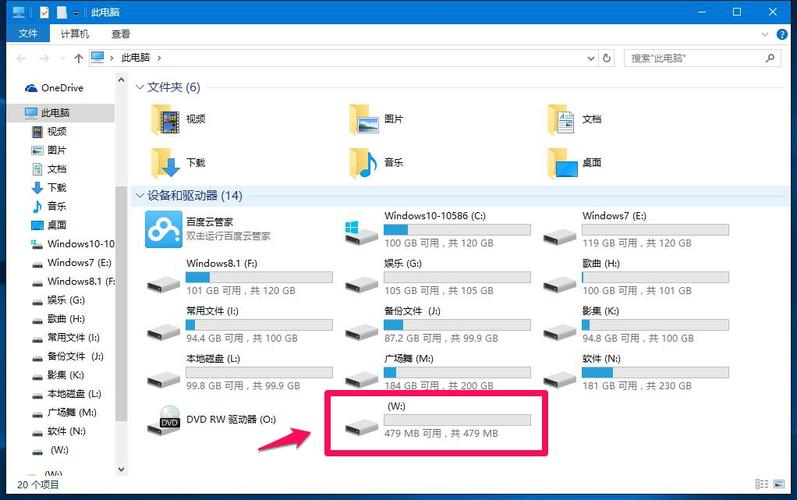The height and width of the screenshot is (500, 797).
Task: Open the address bar history dropdown
Action: click(591, 58)
